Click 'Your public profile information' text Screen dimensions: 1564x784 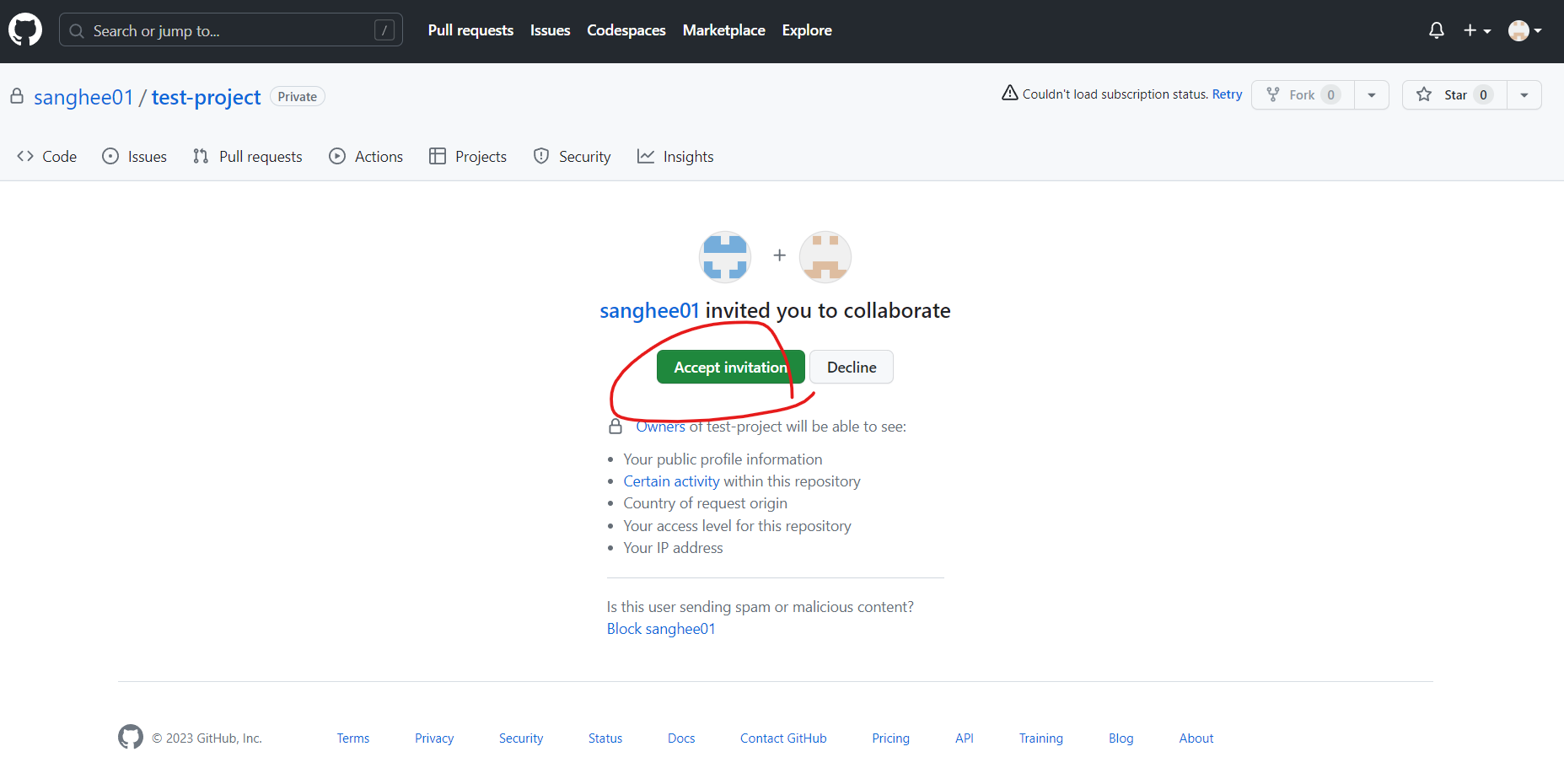(723, 459)
